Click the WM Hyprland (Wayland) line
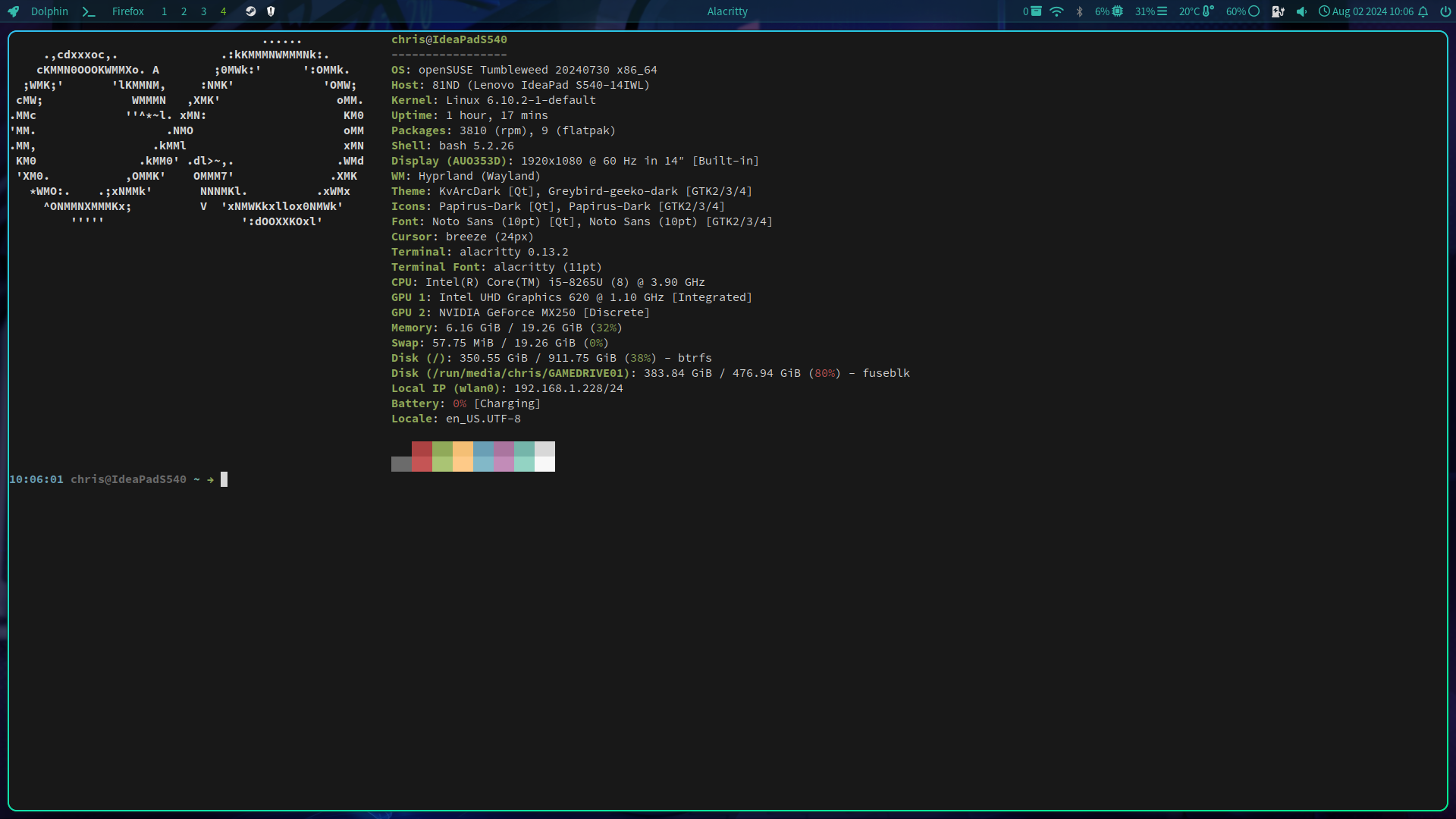The width and height of the screenshot is (1456, 819). pyautogui.click(x=466, y=176)
